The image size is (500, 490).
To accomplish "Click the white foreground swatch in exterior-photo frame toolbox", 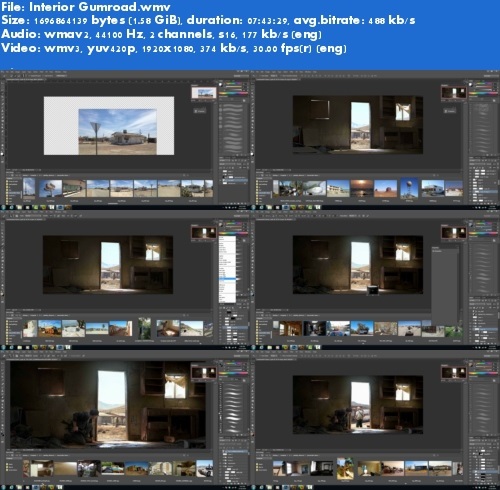I will pos(2,154).
